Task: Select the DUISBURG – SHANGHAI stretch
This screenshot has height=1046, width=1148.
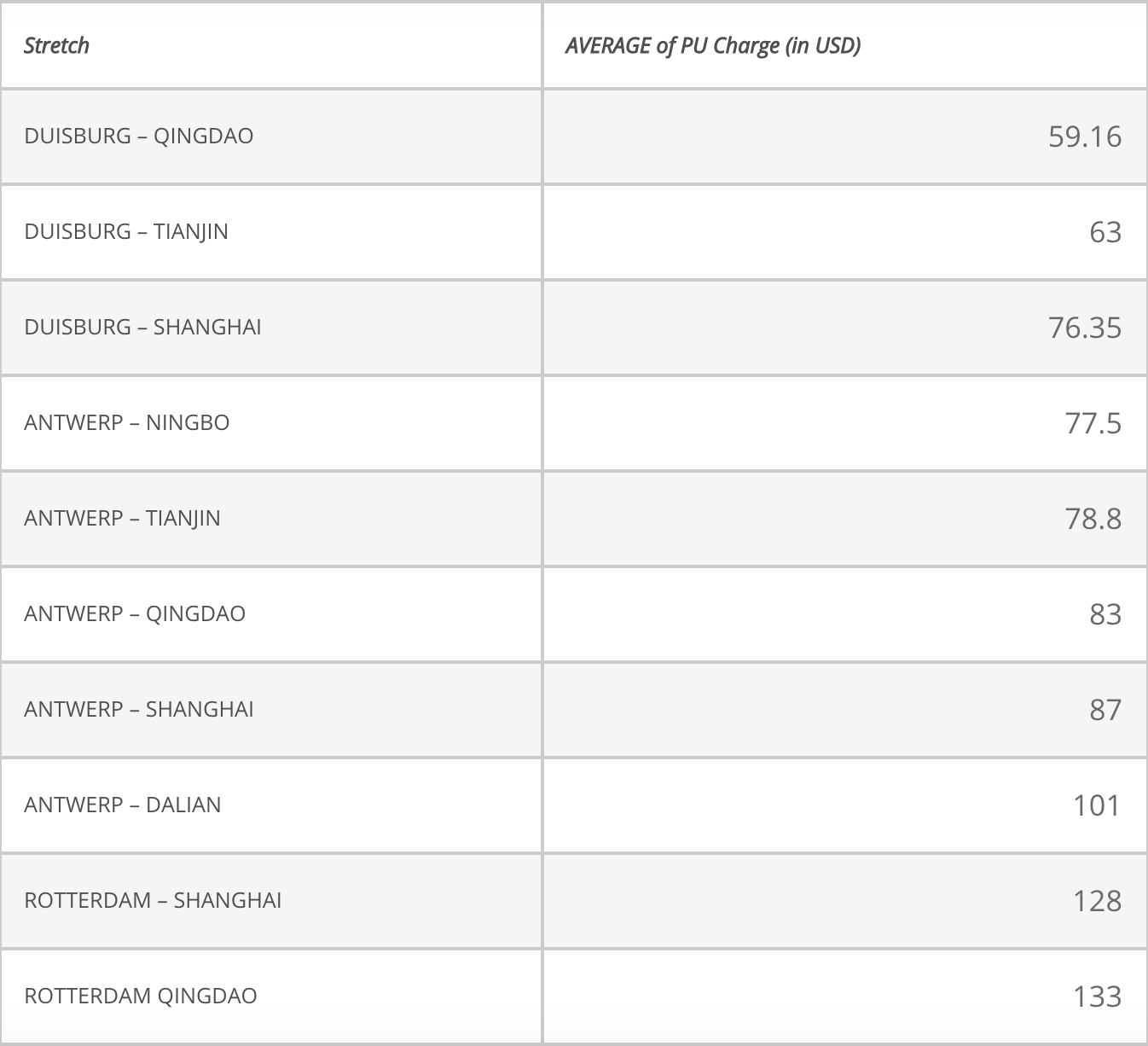Action: [142, 328]
